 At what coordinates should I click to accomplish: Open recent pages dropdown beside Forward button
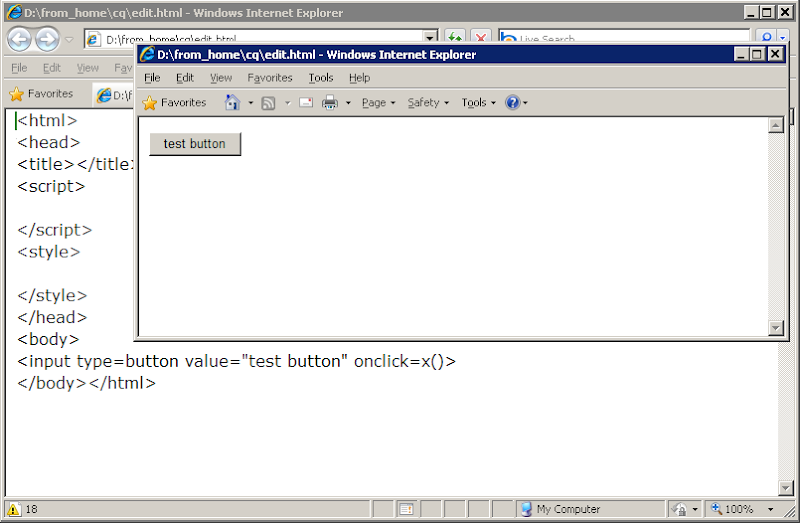coord(69,39)
